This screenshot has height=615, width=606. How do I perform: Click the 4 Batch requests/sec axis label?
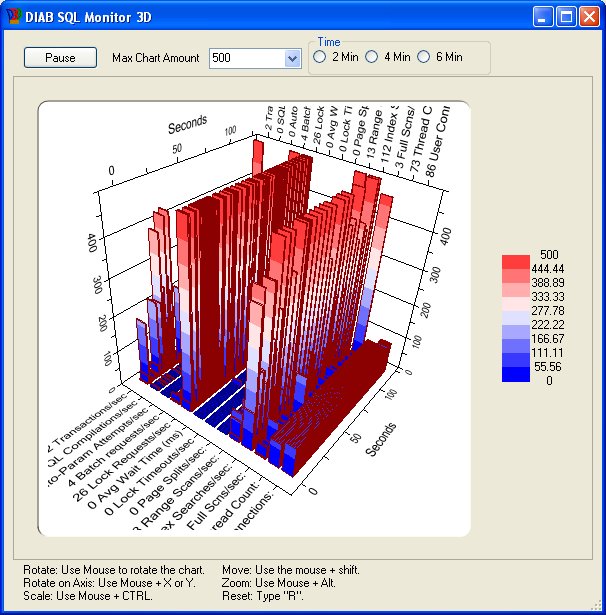coord(114,451)
